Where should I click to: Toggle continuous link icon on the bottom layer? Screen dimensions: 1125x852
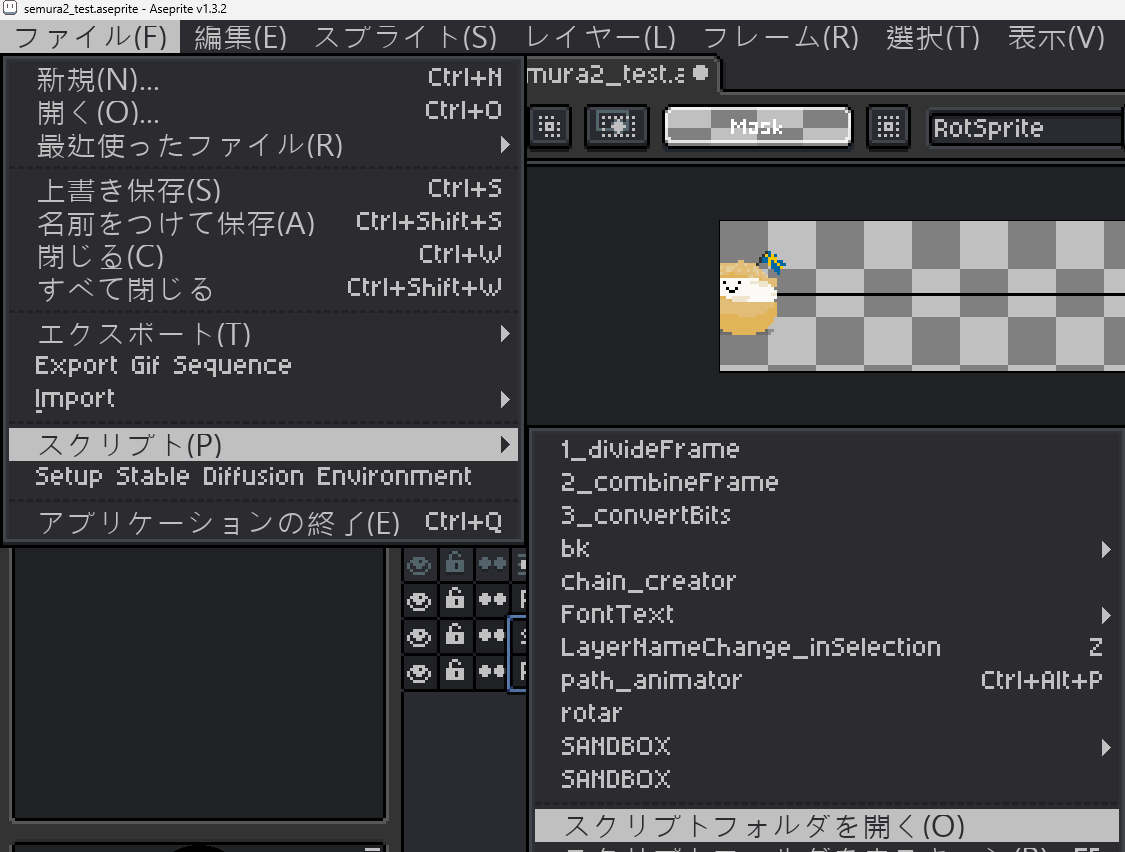pyautogui.click(x=492, y=670)
